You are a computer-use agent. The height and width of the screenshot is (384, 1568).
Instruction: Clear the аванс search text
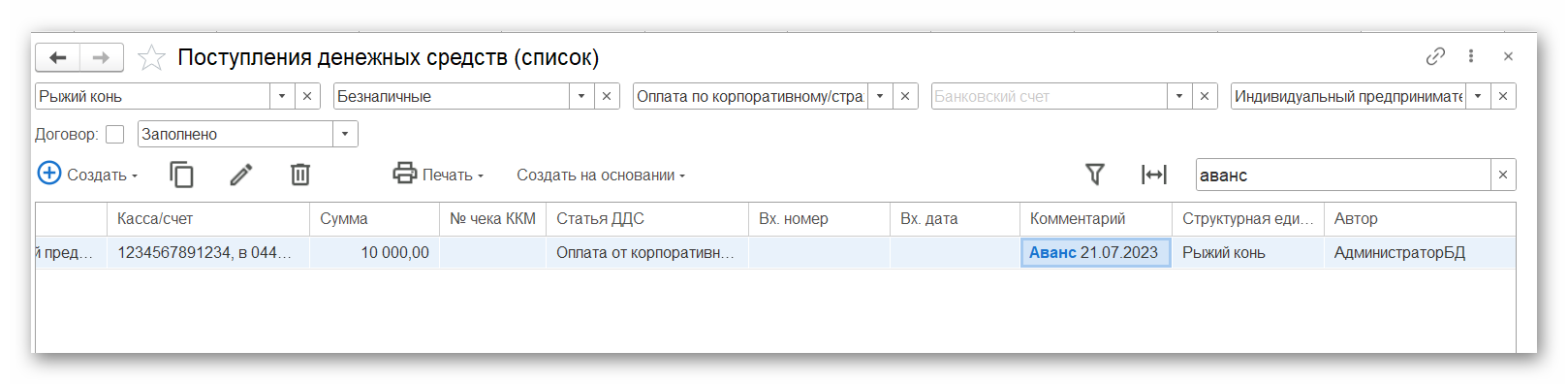click(x=1503, y=175)
